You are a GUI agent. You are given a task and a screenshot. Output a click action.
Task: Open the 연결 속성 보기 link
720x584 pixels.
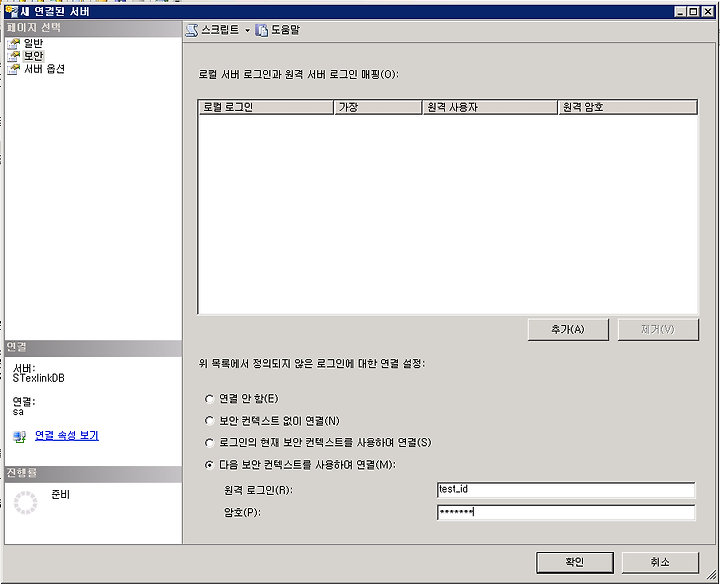[x=67, y=435]
